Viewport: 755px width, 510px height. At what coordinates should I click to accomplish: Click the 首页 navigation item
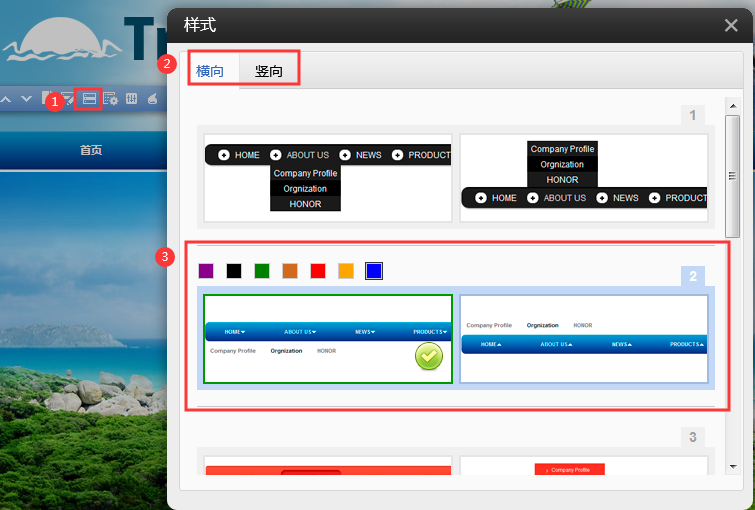(91, 150)
